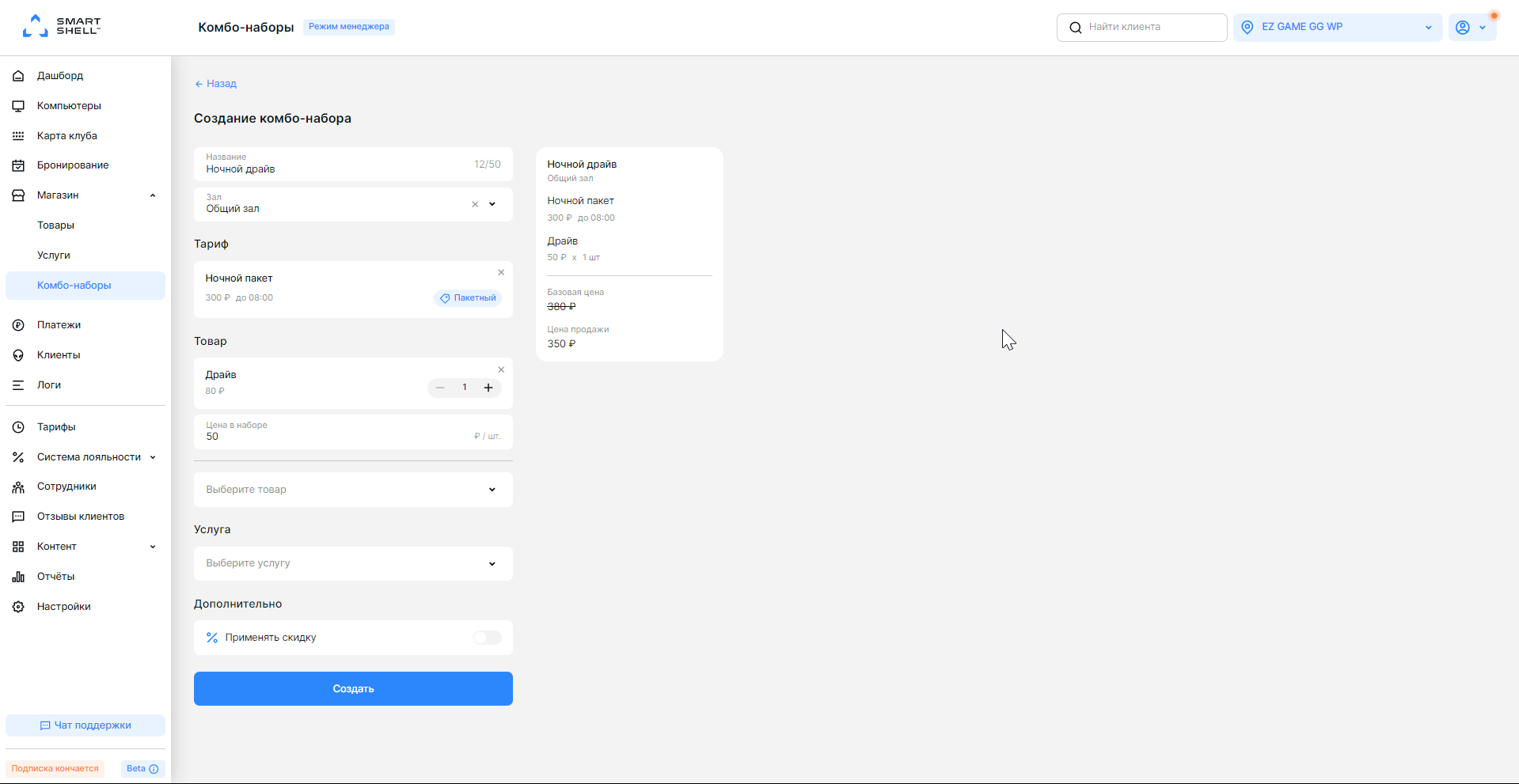
Task: Click the Цена в наборе field
Action: (353, 432)
